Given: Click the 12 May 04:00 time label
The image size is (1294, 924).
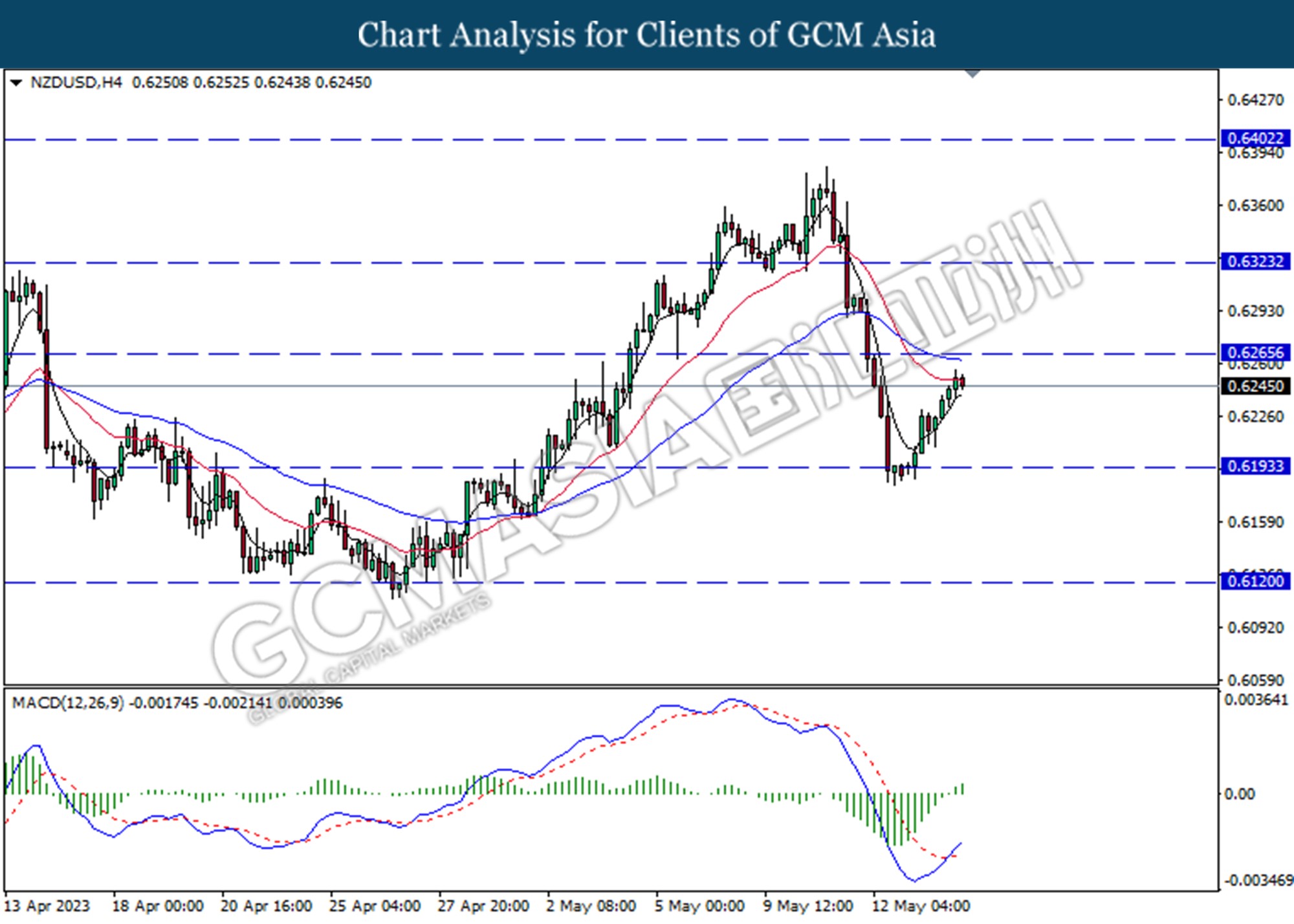Looking at the screenshot, I should click(x=921, y=906).
